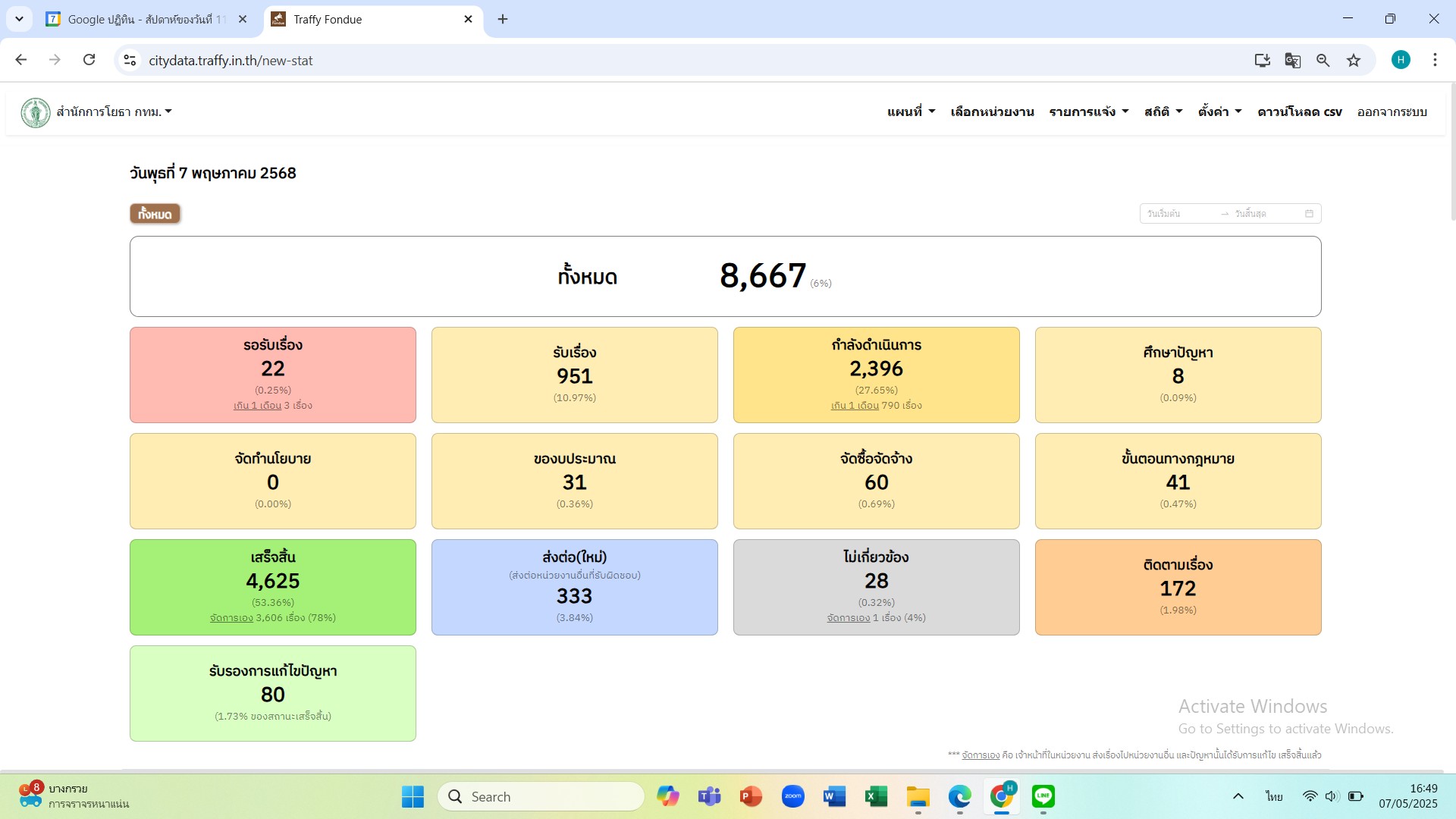Image resolution: width=1456 pixels, height=819 pixels.
Task: Show hidden system tray icons
Action: pos(1238,796)
